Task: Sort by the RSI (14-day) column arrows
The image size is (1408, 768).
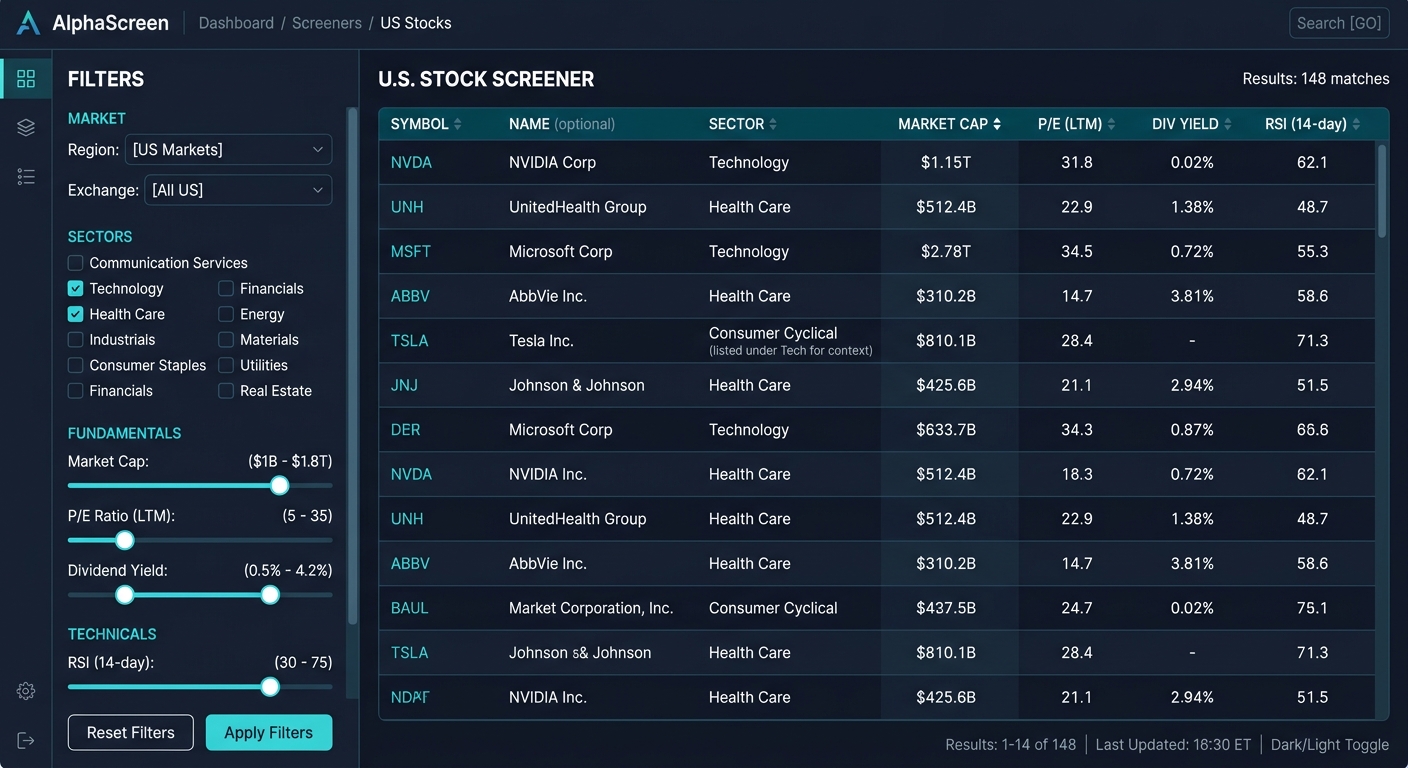Action: (x=1356, y=124)
